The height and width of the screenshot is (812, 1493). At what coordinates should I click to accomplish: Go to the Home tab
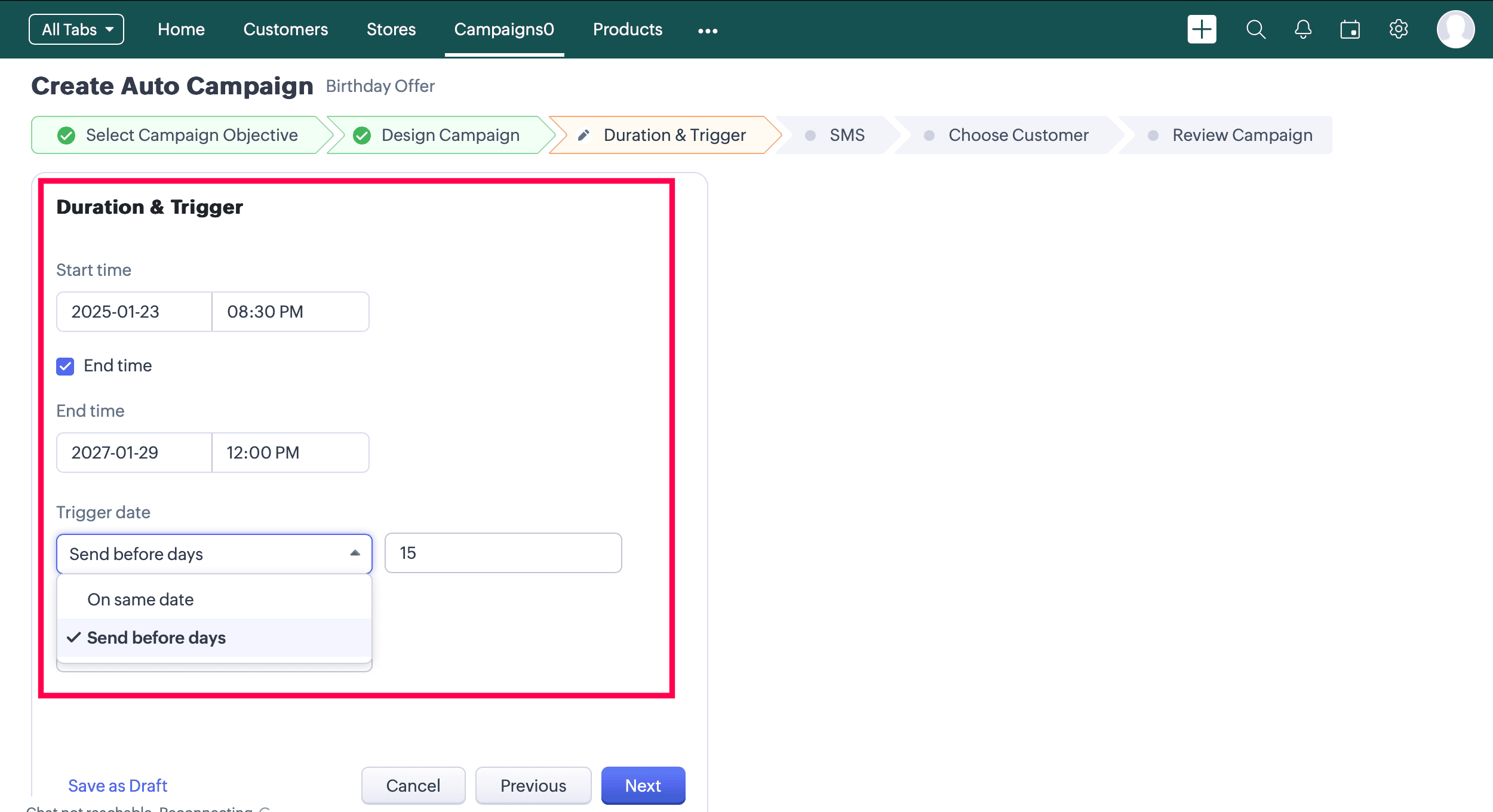(181, 29)
